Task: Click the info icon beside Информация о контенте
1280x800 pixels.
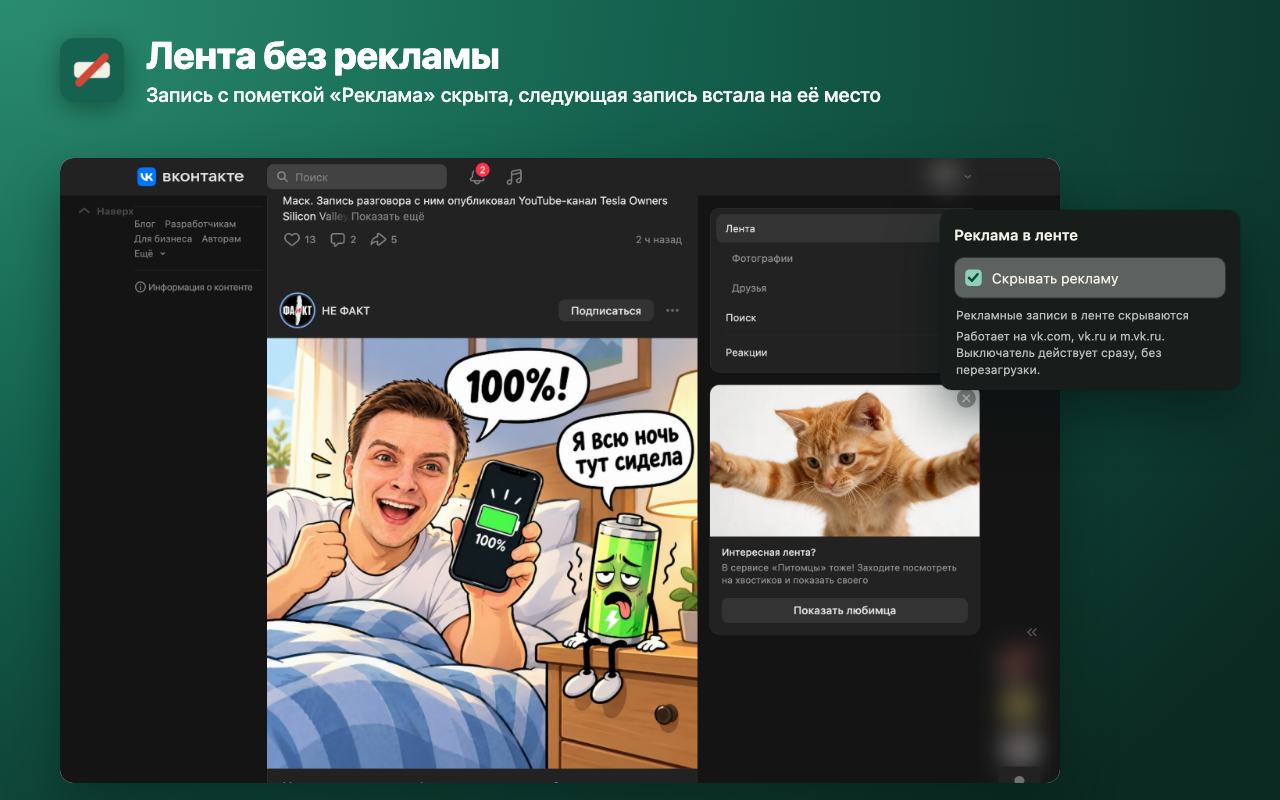Action: (x=140, y=287)
